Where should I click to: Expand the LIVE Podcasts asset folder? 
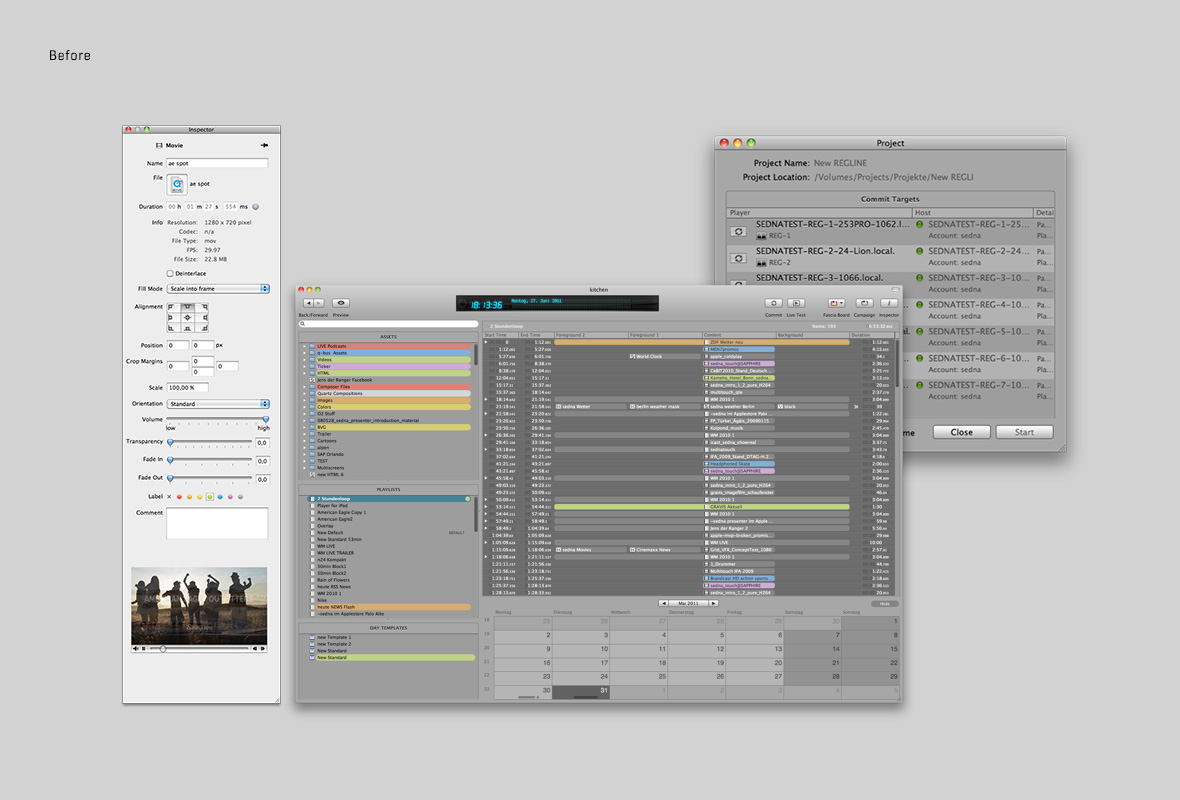(x=303, y=346)
